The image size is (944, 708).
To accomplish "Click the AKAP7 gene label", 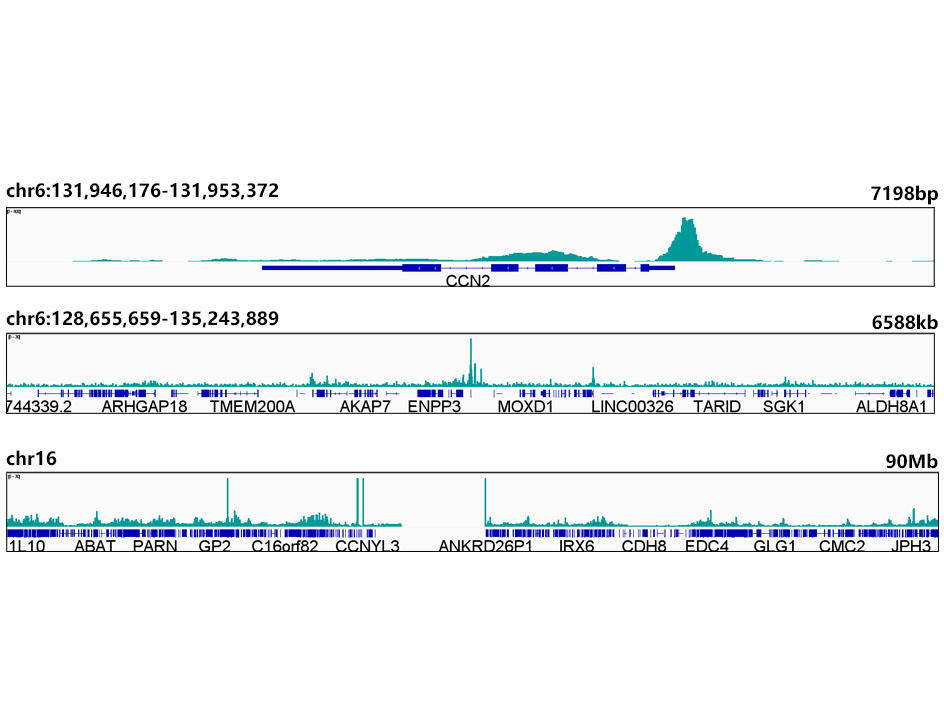I will [365, 407].
